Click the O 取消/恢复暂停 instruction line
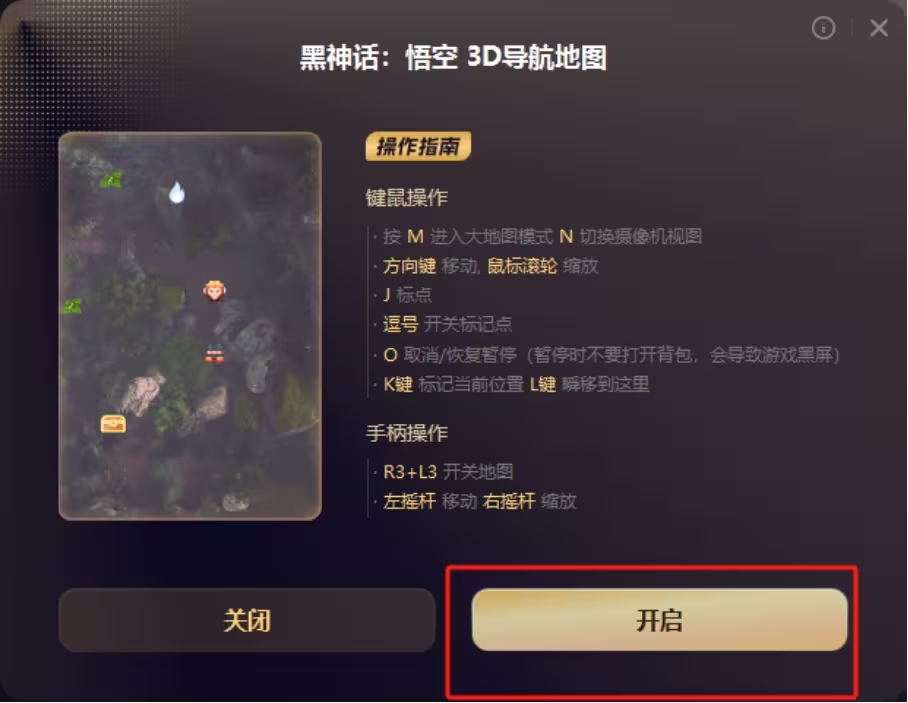Screen dimensions: 908x703 click(x=611, y=354)
